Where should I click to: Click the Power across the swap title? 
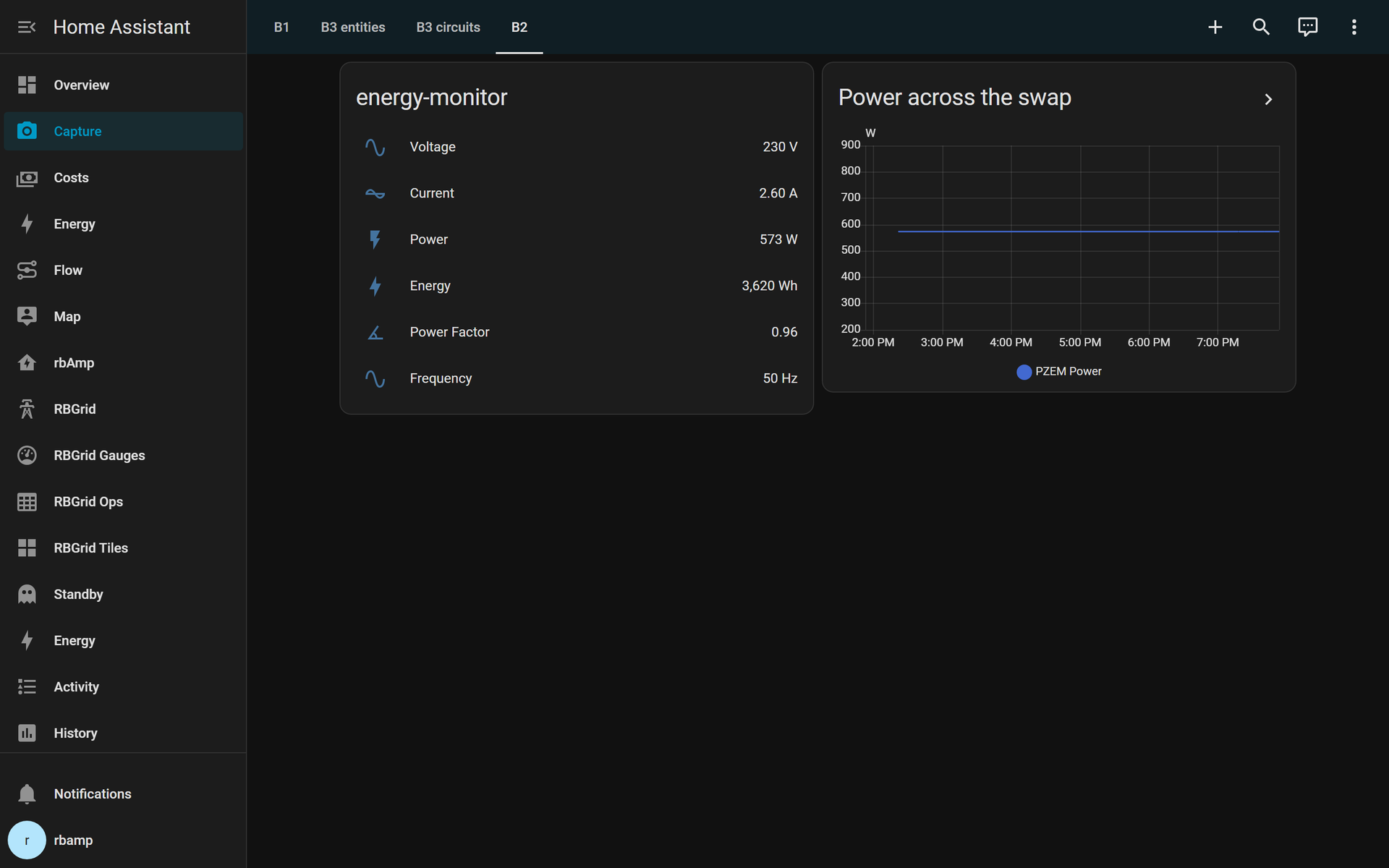pos(954,98)
